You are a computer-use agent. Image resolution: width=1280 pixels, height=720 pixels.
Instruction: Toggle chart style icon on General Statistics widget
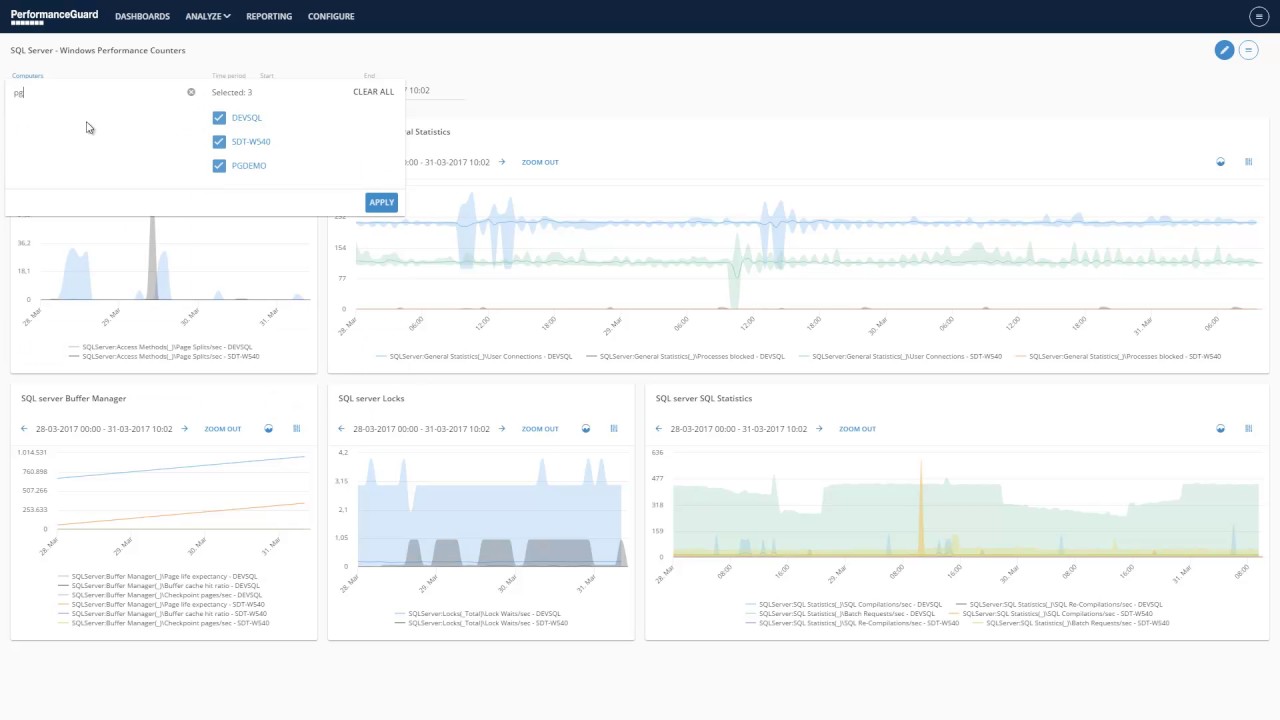tap(1220, 162)
